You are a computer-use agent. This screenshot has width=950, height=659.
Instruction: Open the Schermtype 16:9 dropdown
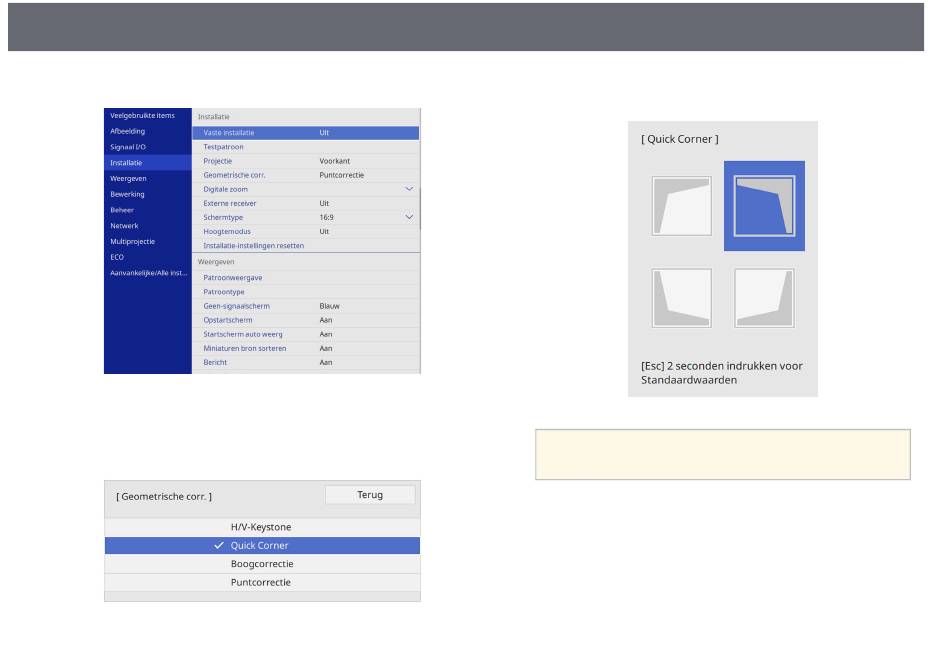tap(408, 217)
